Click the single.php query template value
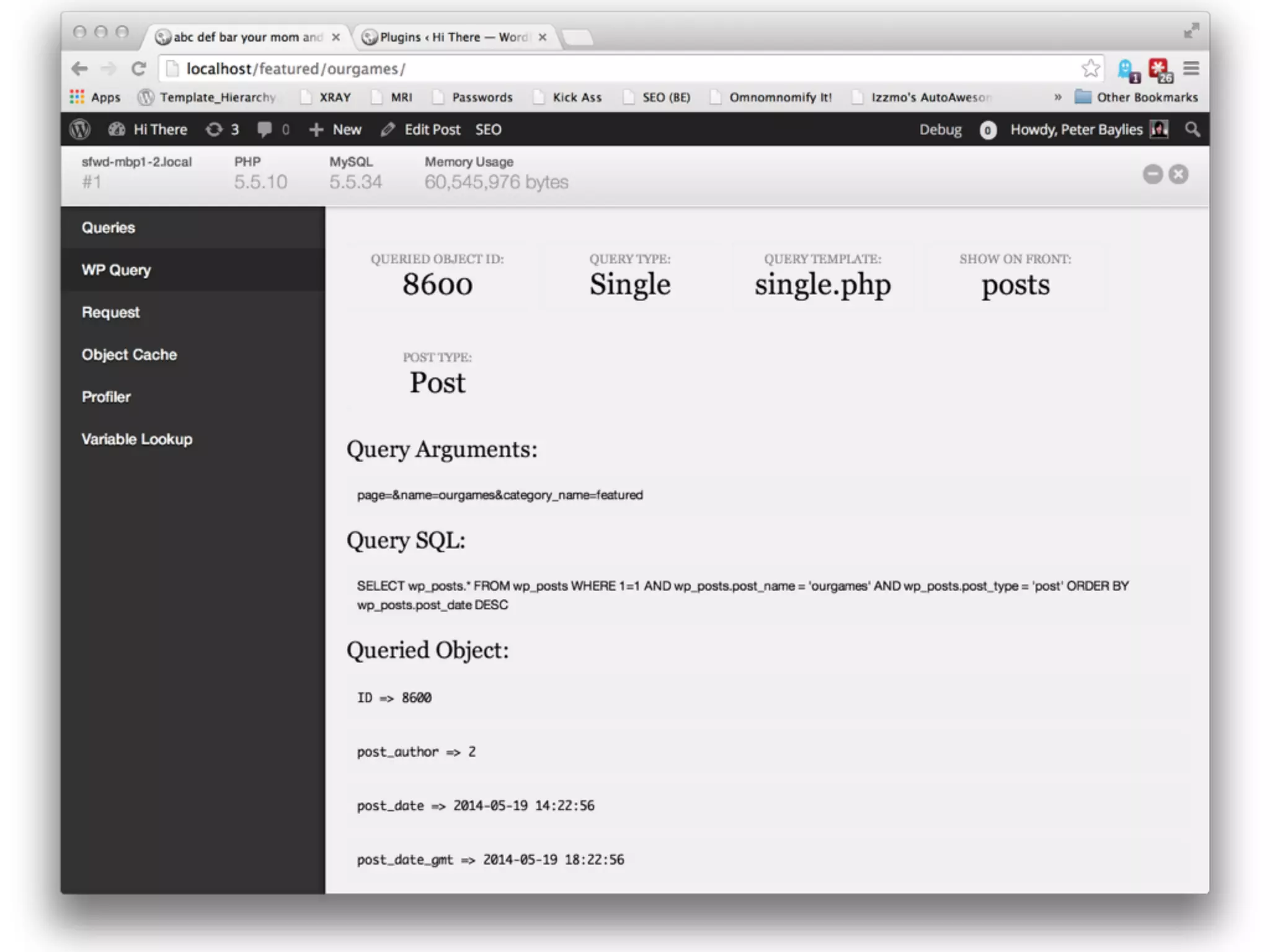 [x=822, y=284]
